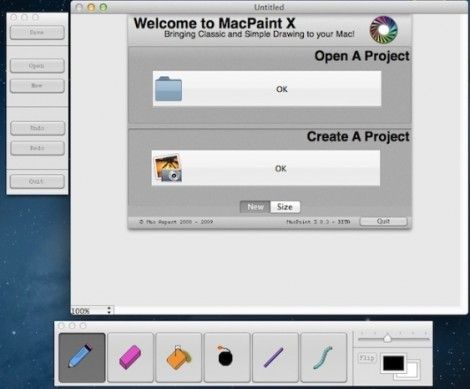Viewport: 470px width, 389px height.
Task: Select the Pencil tool
Action: [x=82, y=357]
